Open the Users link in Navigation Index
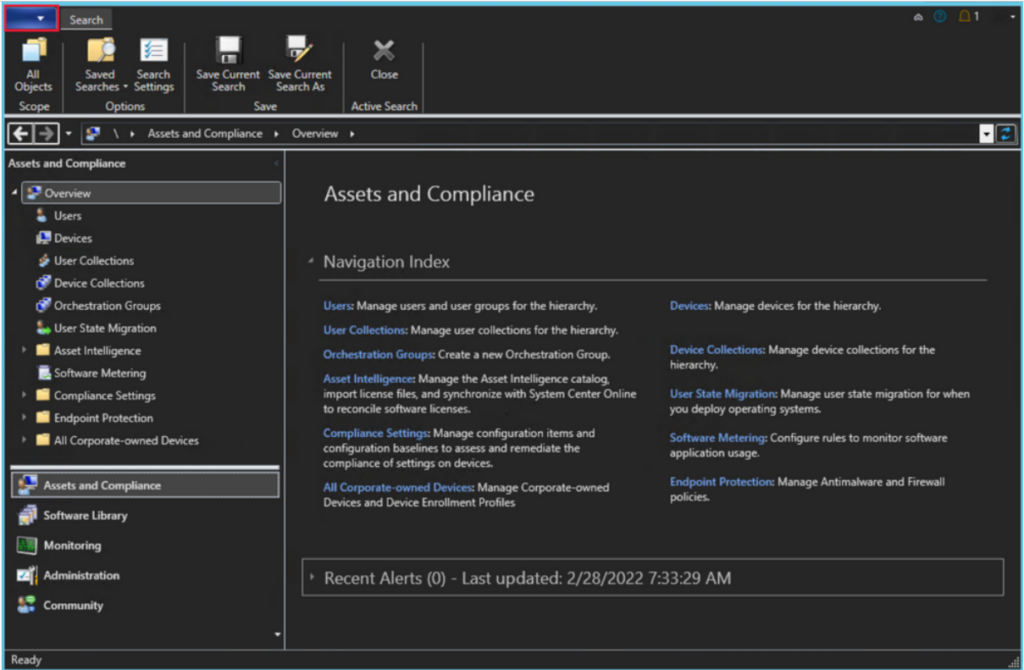The width and height of the screenshot is (1024, 670). coord(338,306)
